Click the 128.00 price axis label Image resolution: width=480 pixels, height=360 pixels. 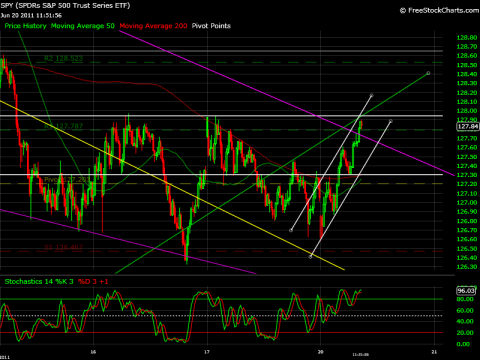[x=467, y=111]
